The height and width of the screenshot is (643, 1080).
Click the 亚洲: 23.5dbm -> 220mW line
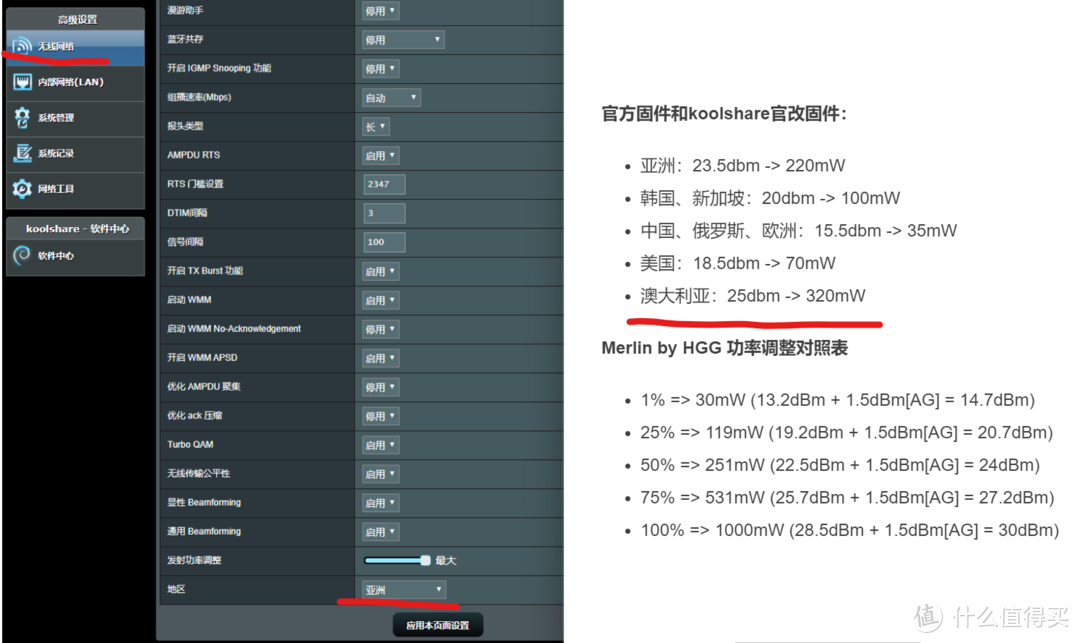(x=742, y=166)
